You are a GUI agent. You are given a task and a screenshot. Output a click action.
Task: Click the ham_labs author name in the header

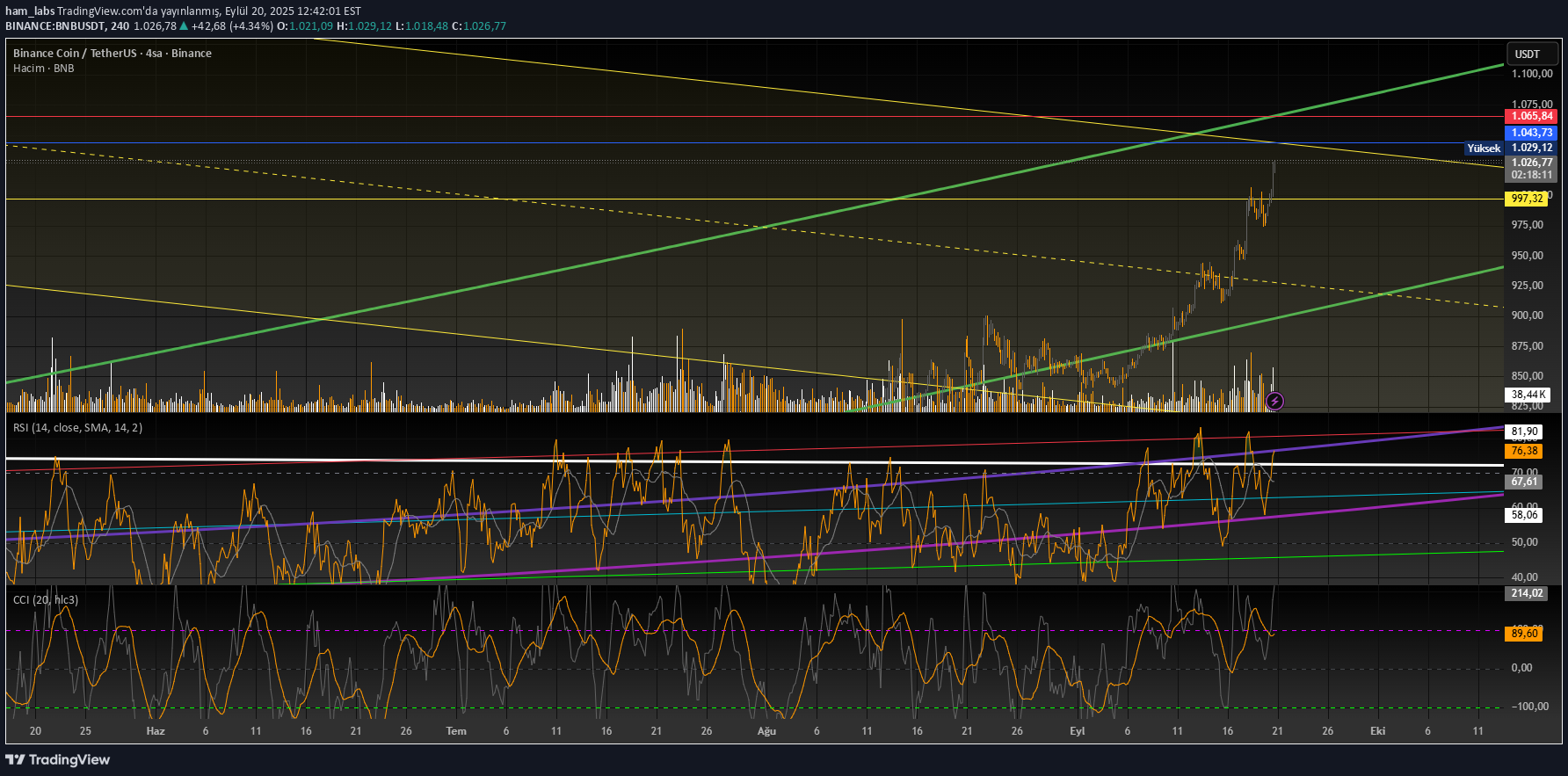30,11
